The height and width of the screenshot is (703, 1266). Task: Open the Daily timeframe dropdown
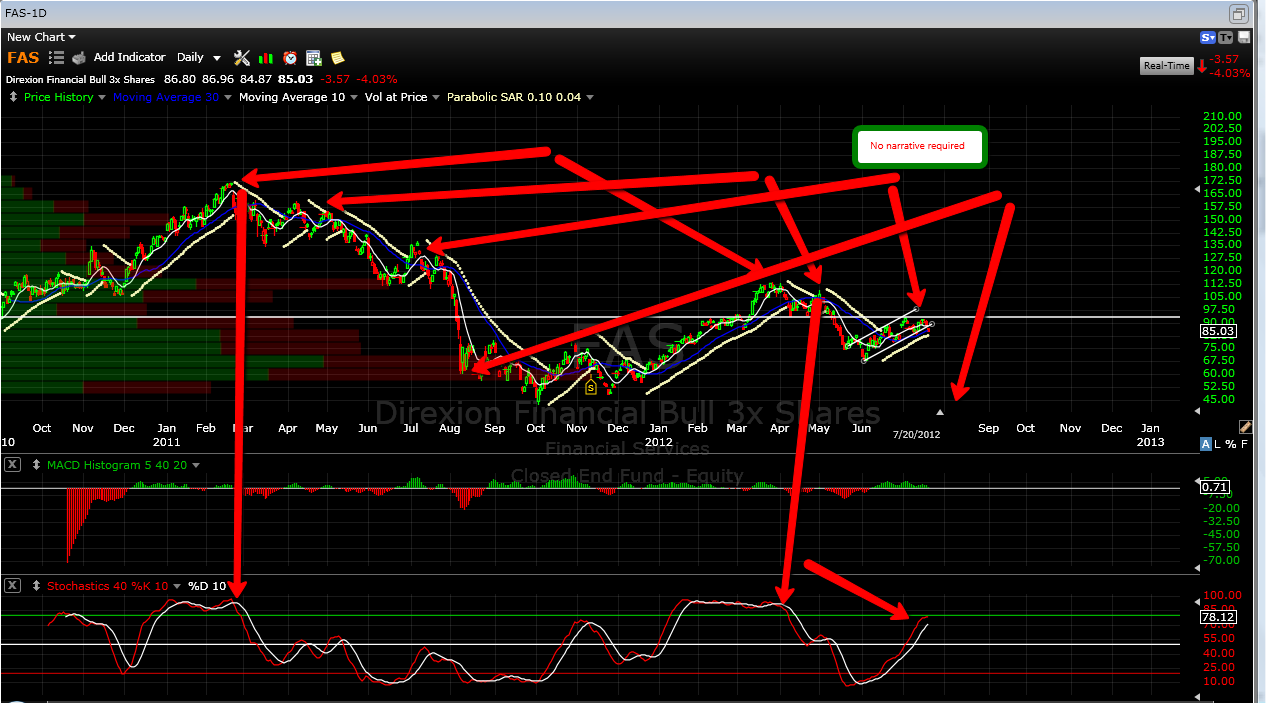pos(199,58)
